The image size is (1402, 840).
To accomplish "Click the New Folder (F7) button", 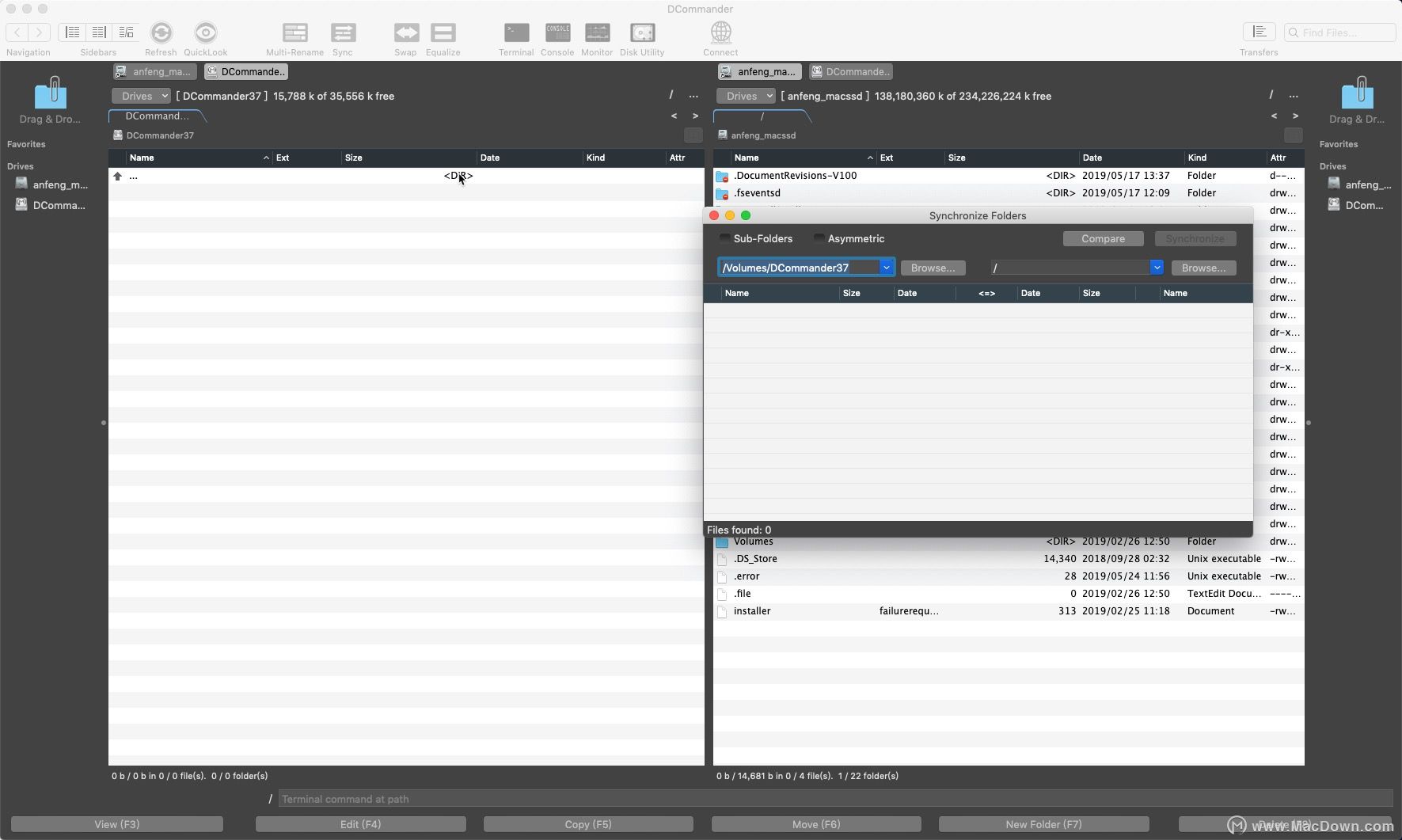I will [1043, 824].
